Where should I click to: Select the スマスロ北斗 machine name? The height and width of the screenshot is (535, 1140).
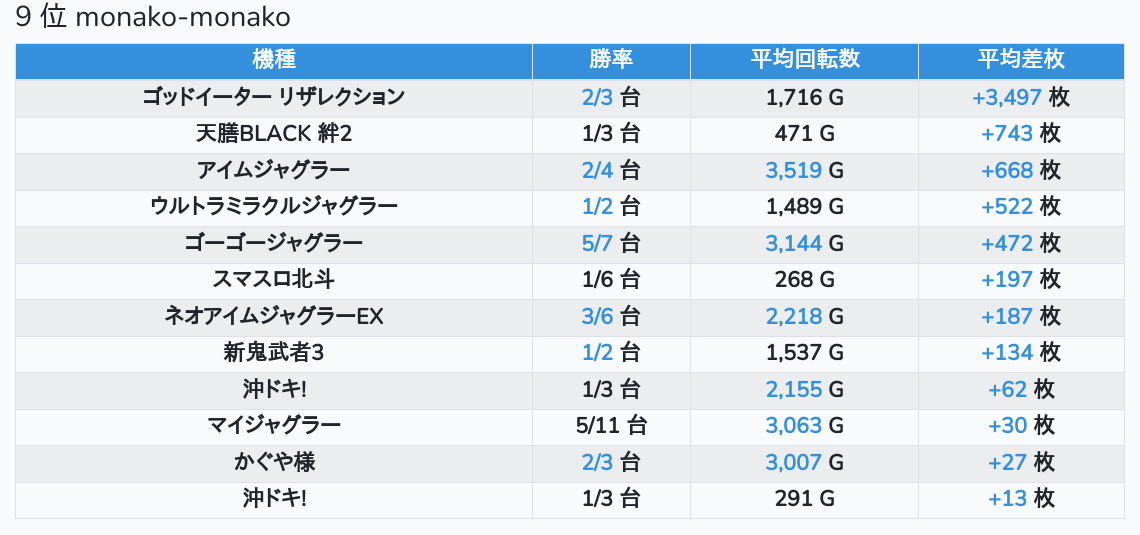coord(274,280)
